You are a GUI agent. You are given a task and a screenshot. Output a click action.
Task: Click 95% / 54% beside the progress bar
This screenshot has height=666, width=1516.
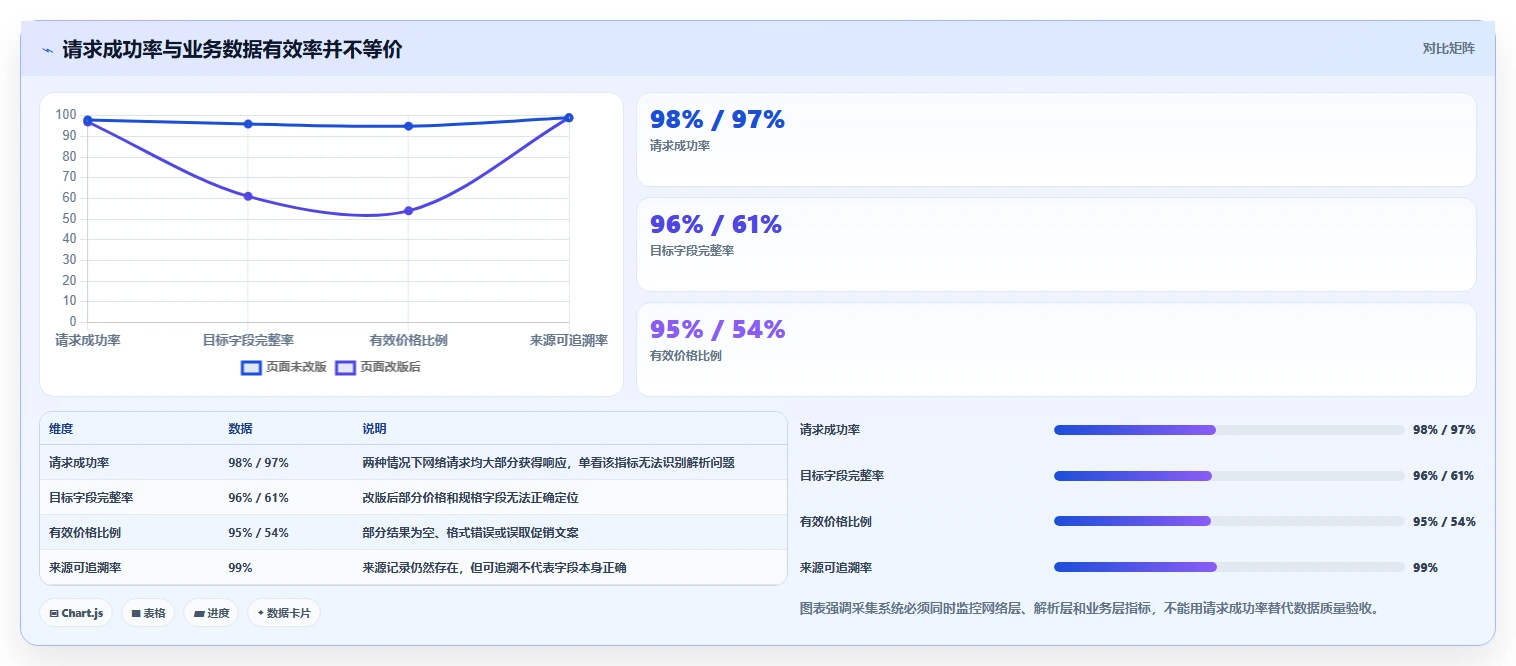click(x=1444, y=521)
